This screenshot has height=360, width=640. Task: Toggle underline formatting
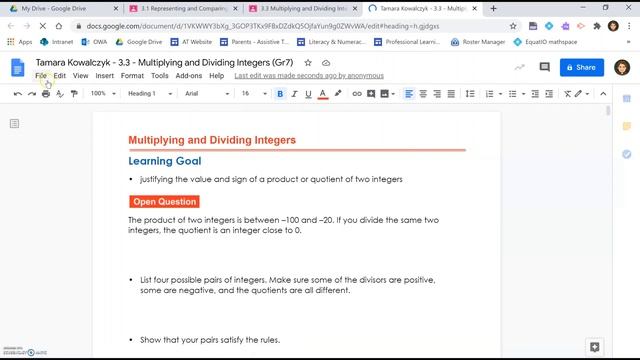[308, 94]
